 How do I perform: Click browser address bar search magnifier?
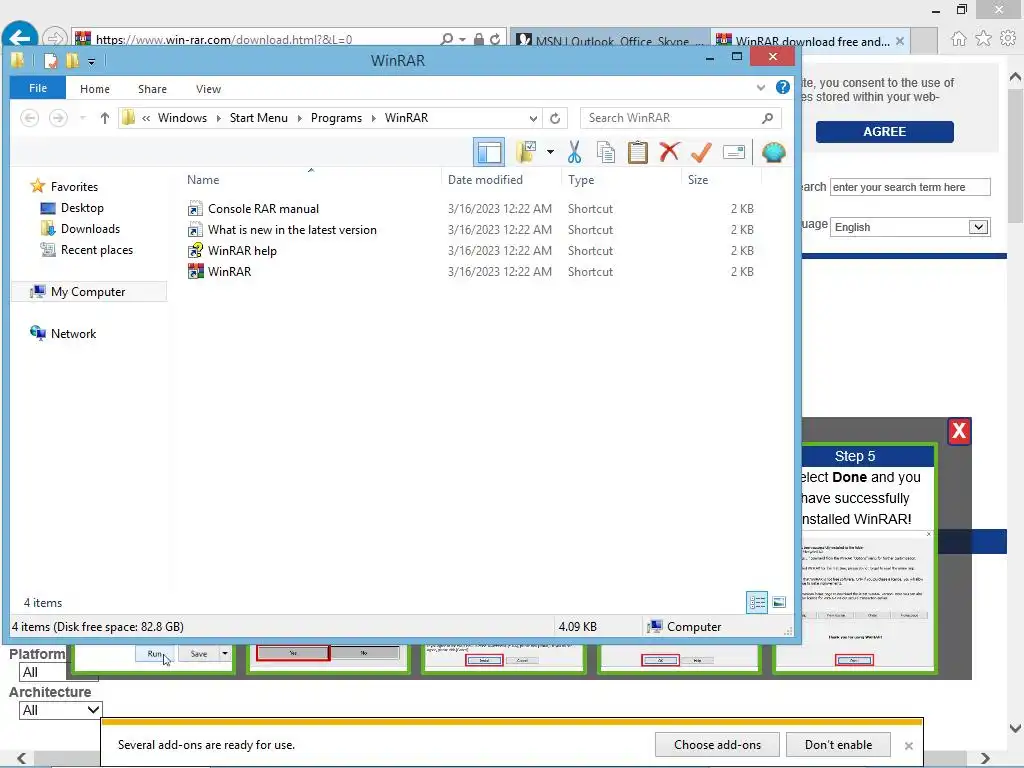point(447,40)
